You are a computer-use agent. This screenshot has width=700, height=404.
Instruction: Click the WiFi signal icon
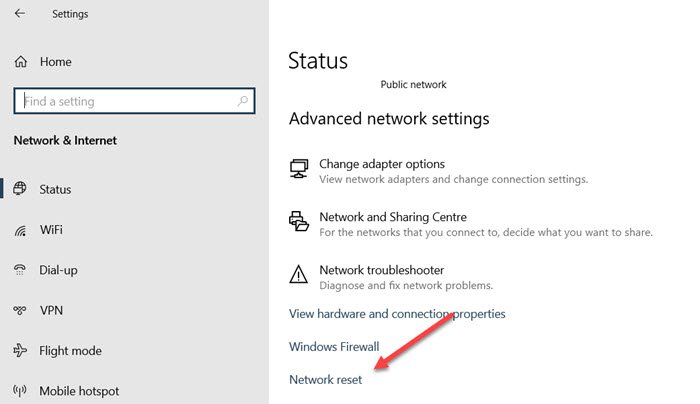coord(21,230)
